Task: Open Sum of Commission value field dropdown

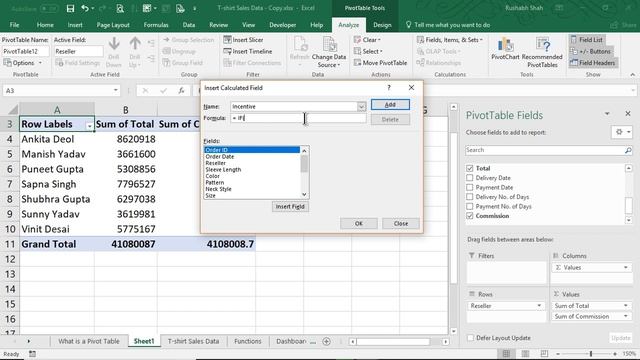Action: 625,316
